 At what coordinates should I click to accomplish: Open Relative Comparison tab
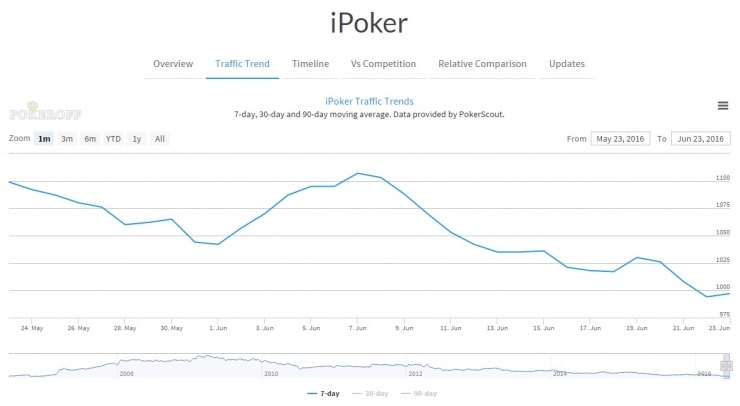[x=482, y=64]
